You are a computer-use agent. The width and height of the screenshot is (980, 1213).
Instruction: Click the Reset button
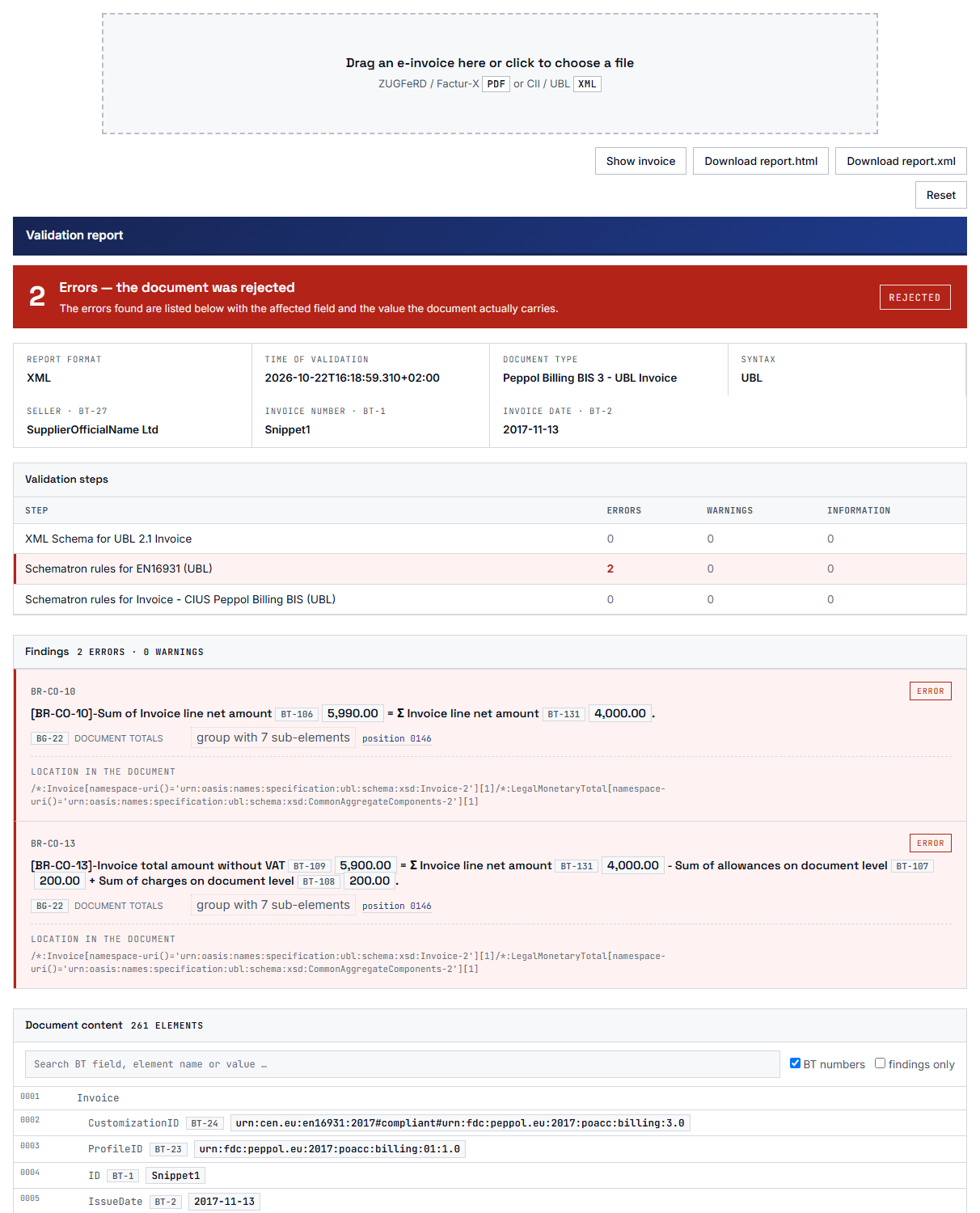(941, 195)
